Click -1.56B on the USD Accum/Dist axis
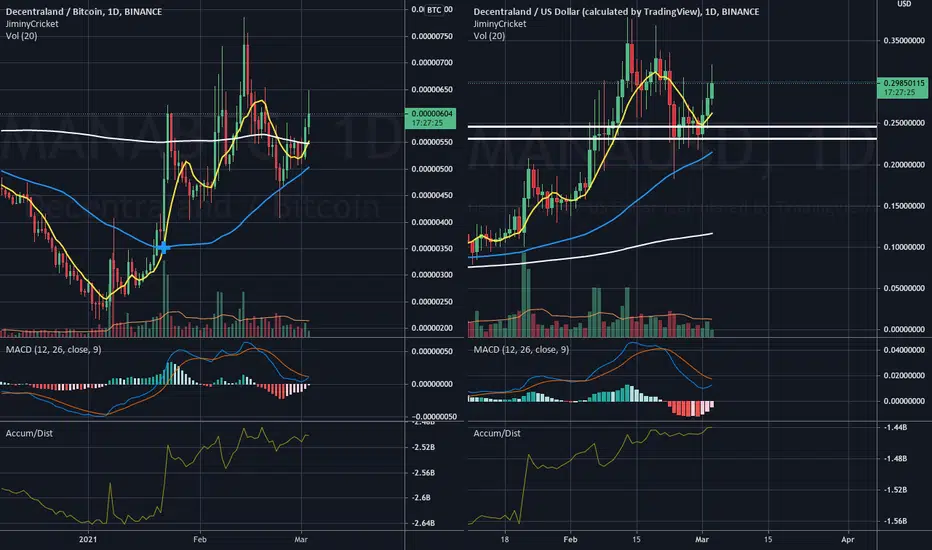This screenshot has width=932, height=550. click(895, 521)
